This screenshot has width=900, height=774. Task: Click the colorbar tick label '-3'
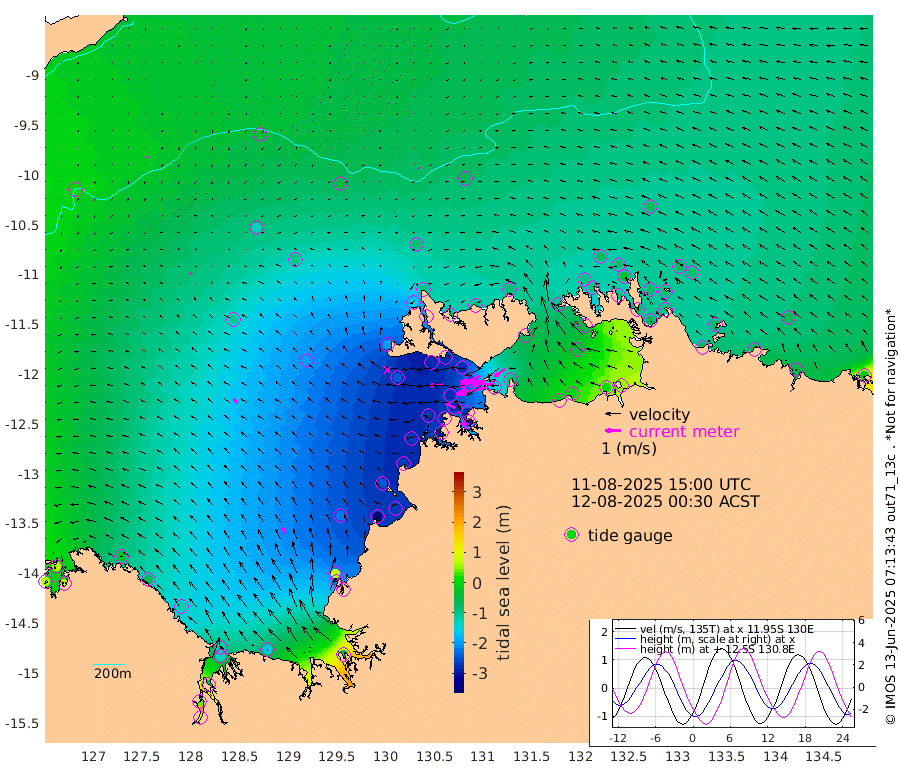click(480, 673)
